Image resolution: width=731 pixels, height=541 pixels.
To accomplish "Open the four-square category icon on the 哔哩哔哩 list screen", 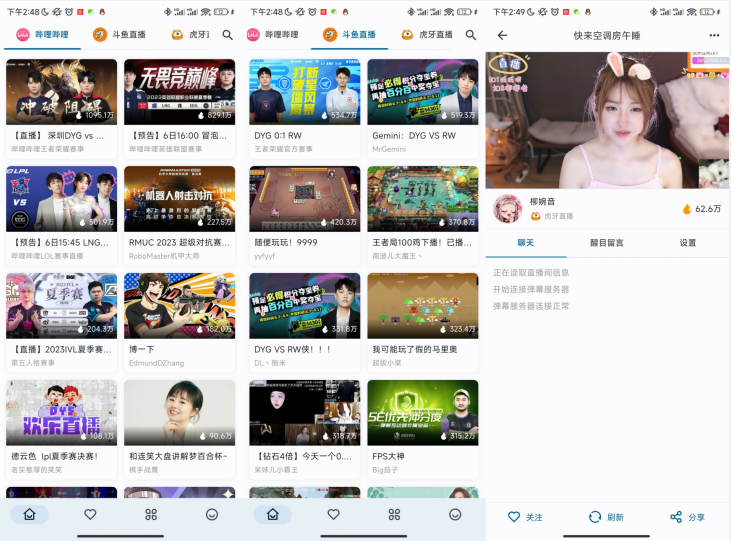I will coord(151,514).
